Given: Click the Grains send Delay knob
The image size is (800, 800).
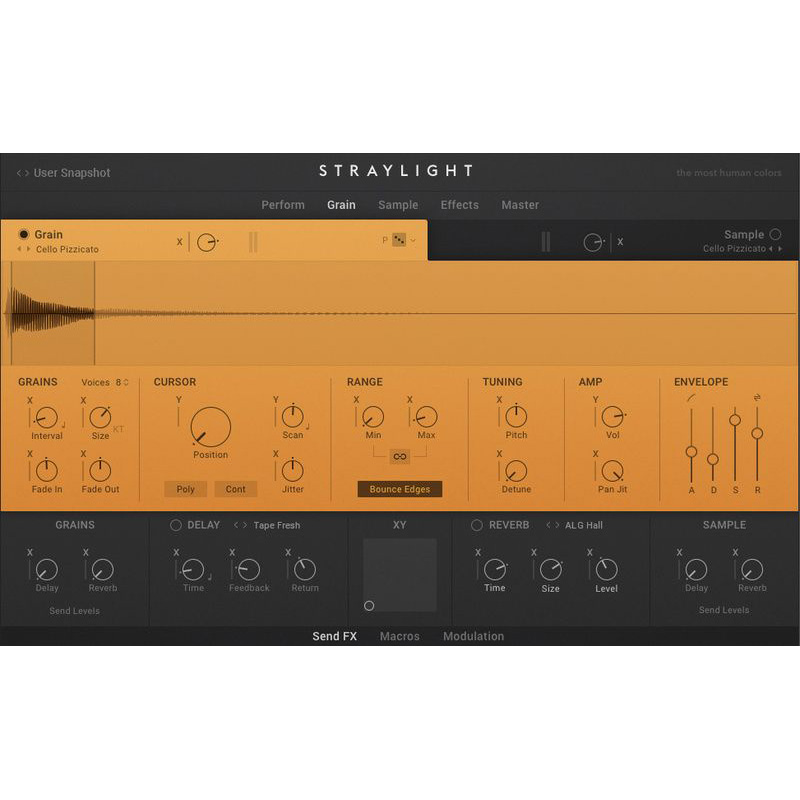Looking at the screenshot, I should (x=47, y=570).
